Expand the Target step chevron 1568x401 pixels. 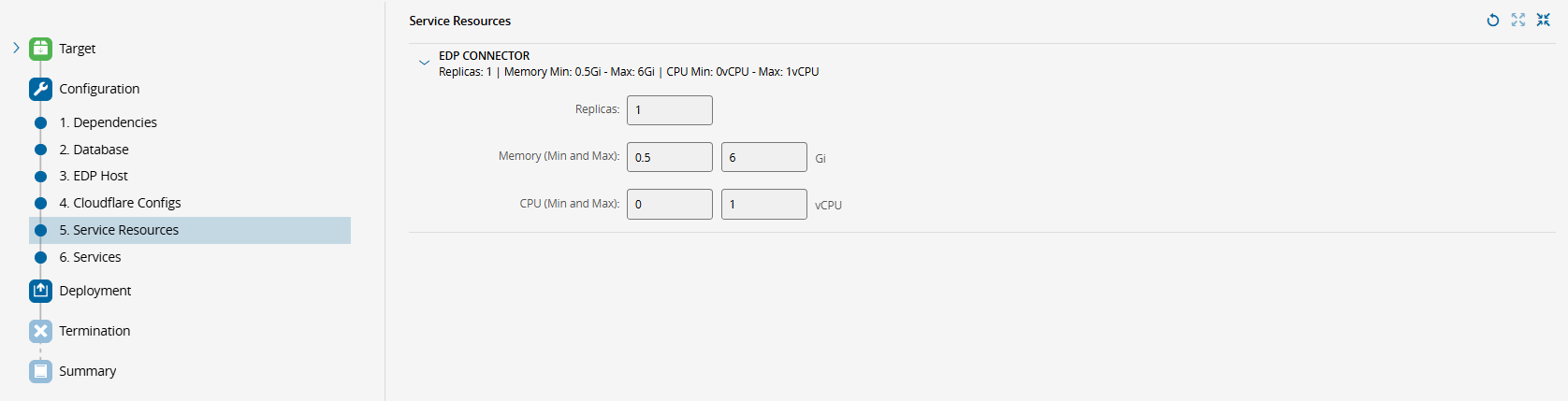16,48
